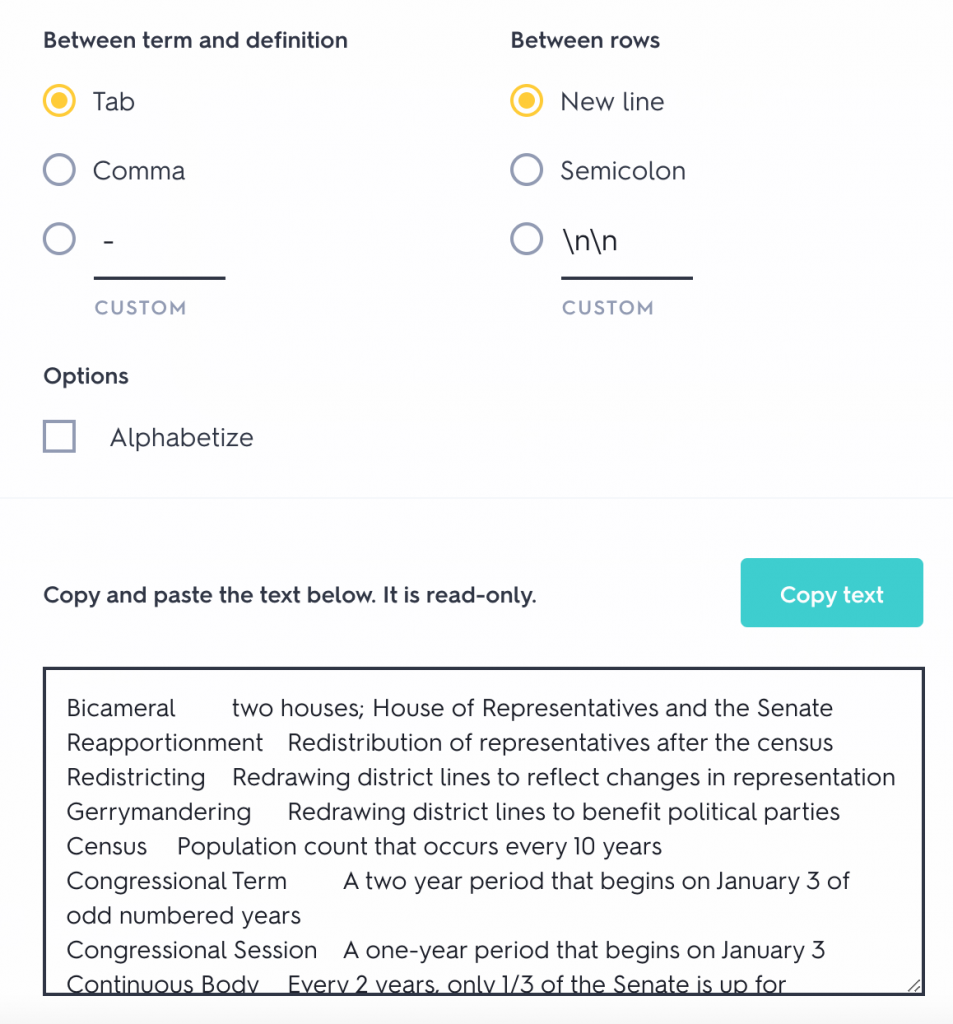This screenshot has width=953, height=1024.
Task: Select the Semicolon row separator
Action: pyautogui.click(x=526, y=170)
